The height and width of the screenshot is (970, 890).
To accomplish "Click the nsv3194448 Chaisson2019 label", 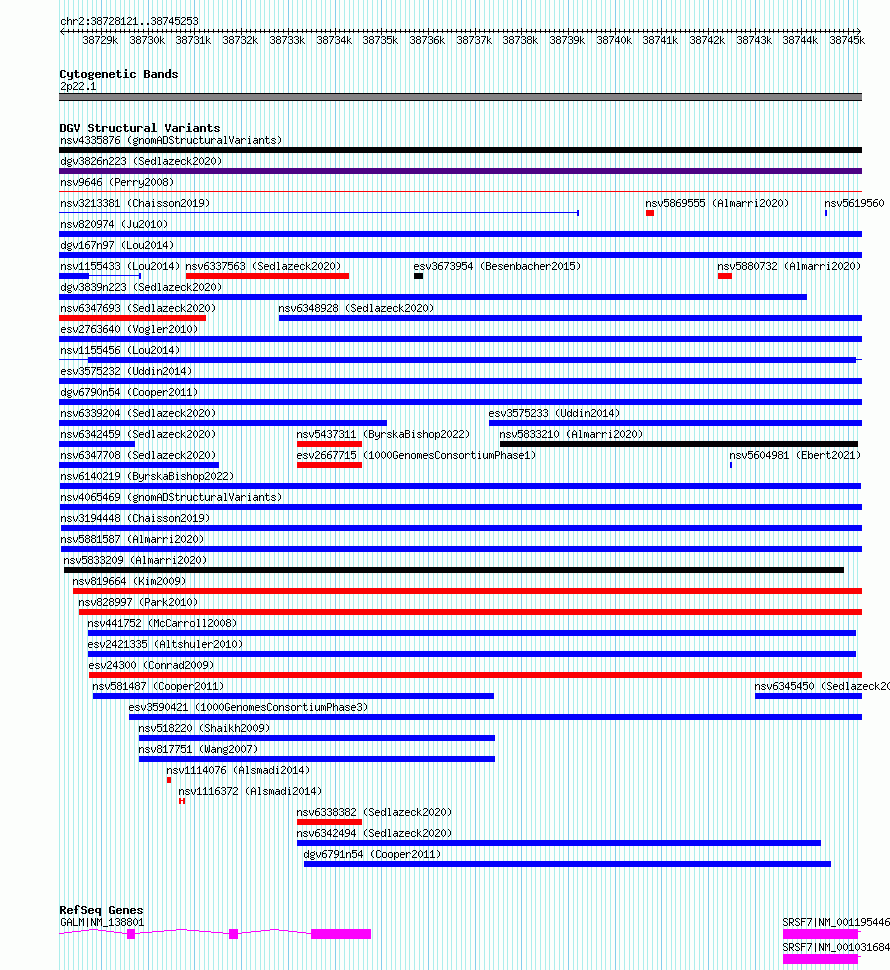I will click(x=135, y=519).
